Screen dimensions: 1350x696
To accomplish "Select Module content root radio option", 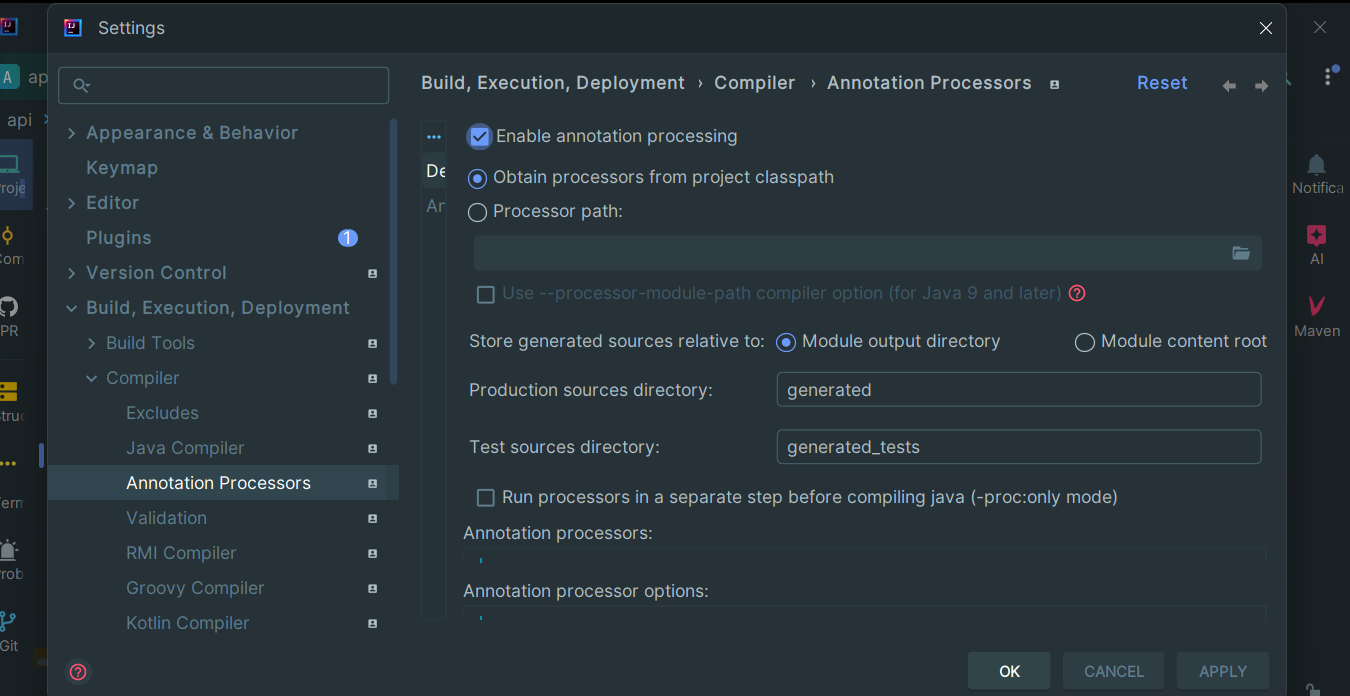I will point(1084,342).
